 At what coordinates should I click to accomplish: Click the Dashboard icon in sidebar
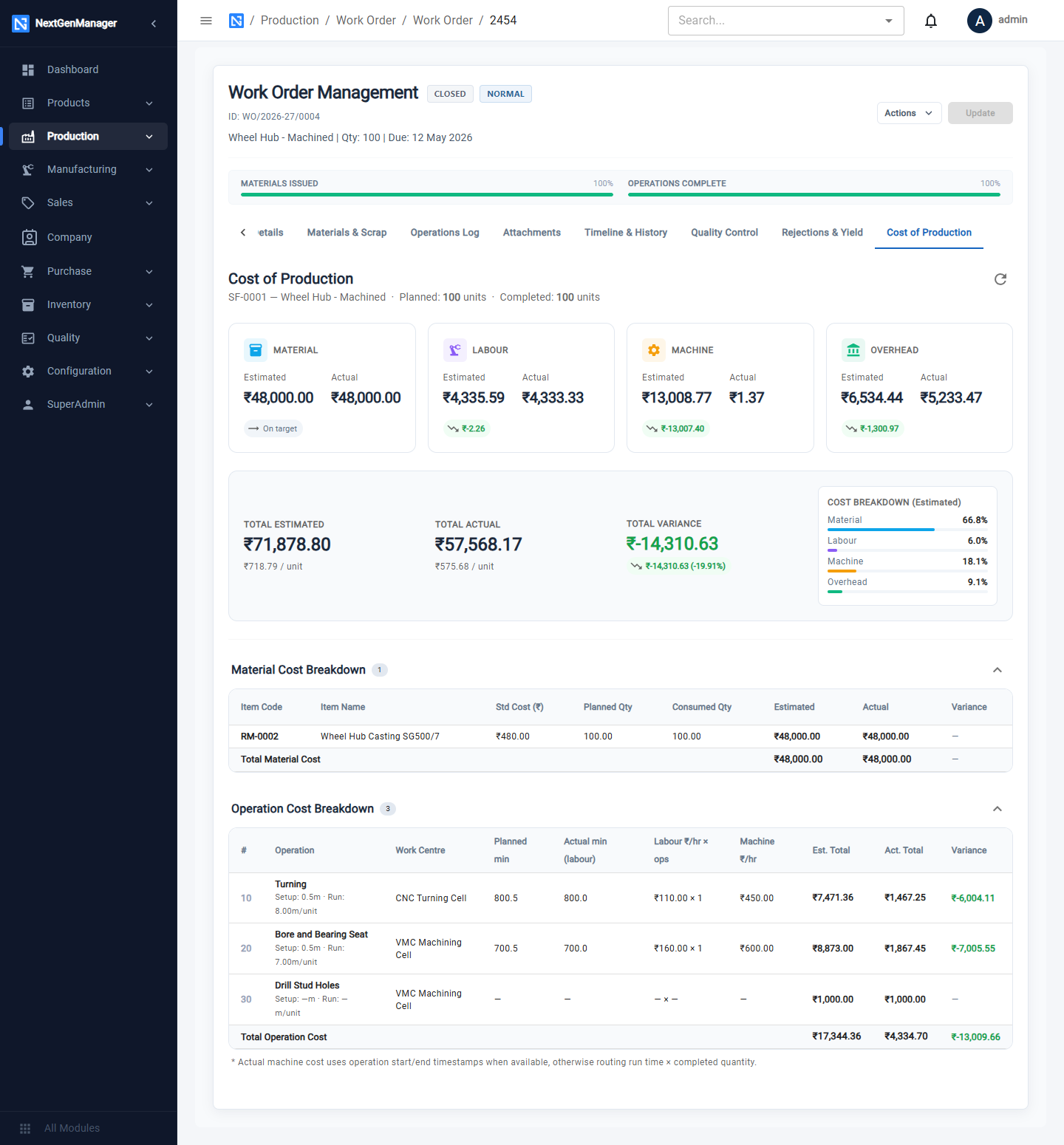pos(28,69)
